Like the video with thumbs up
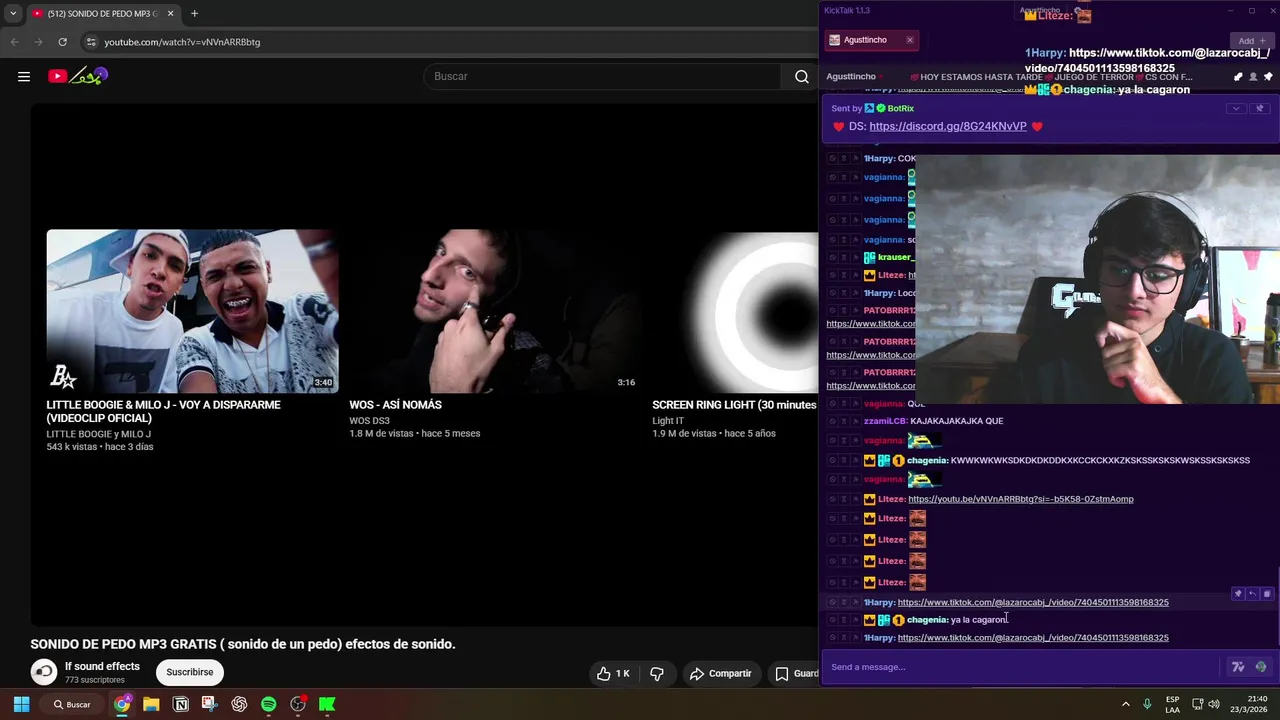Screen dimensions: 1280x720 613,674
